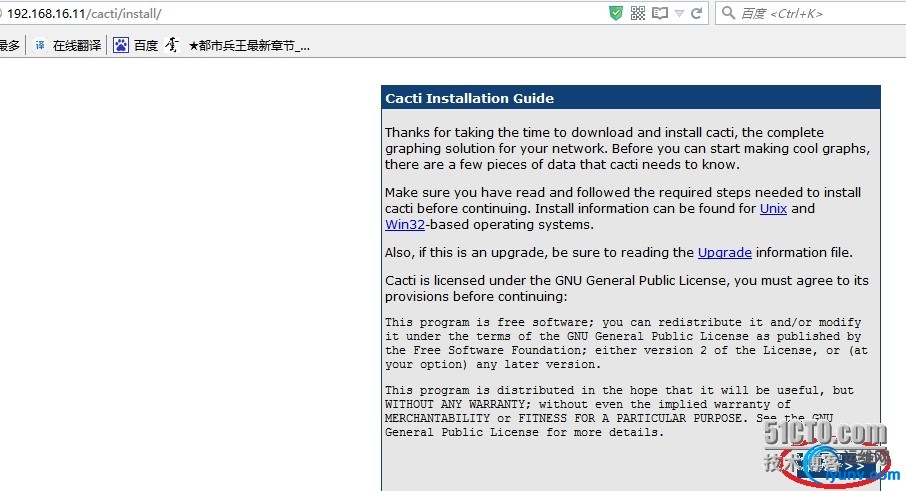Click the 在线翻译 bookmark icon
The height and width of the screenshot is (491, 906).
click(40, 45)
